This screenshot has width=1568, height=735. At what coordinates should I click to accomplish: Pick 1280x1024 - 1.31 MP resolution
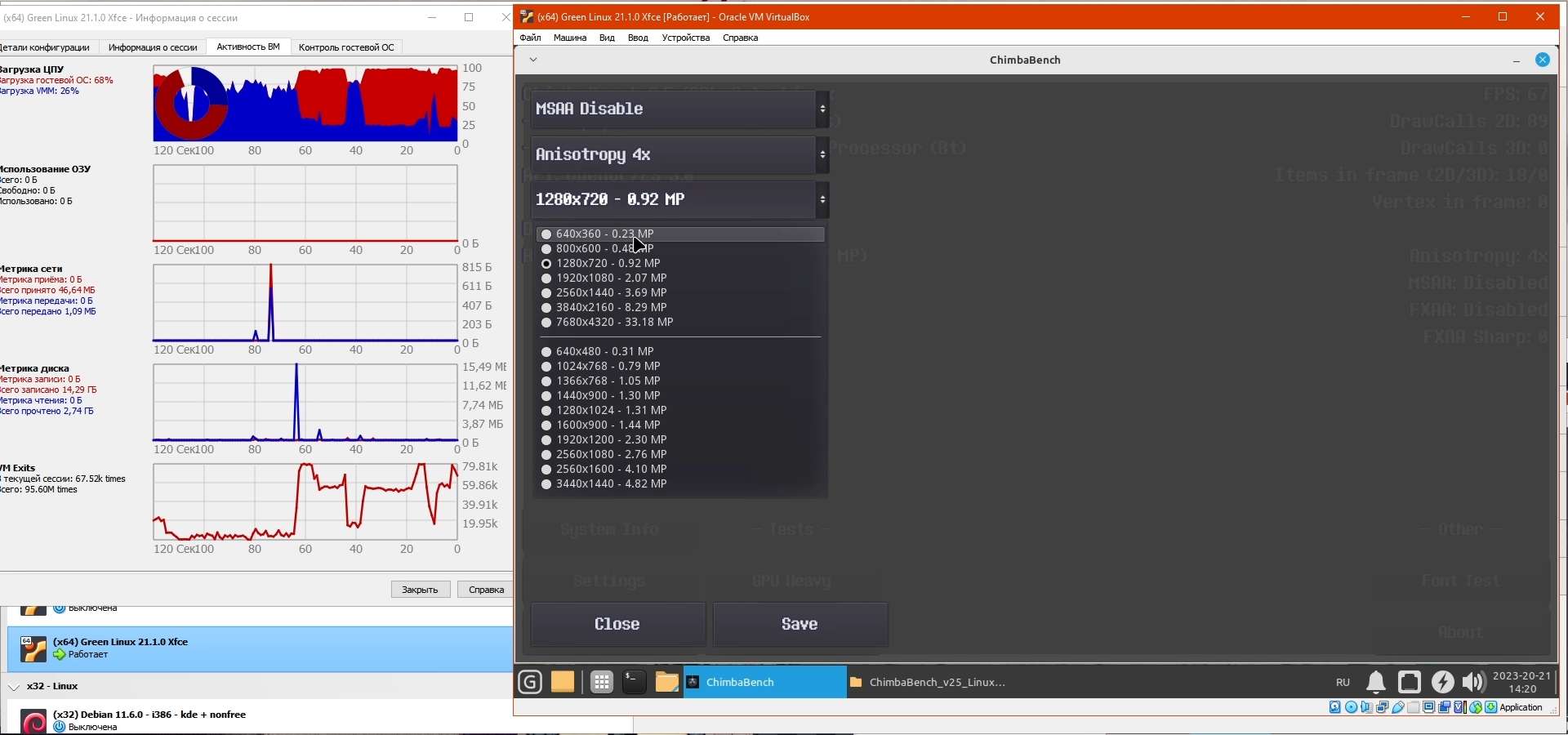point(680,411)
